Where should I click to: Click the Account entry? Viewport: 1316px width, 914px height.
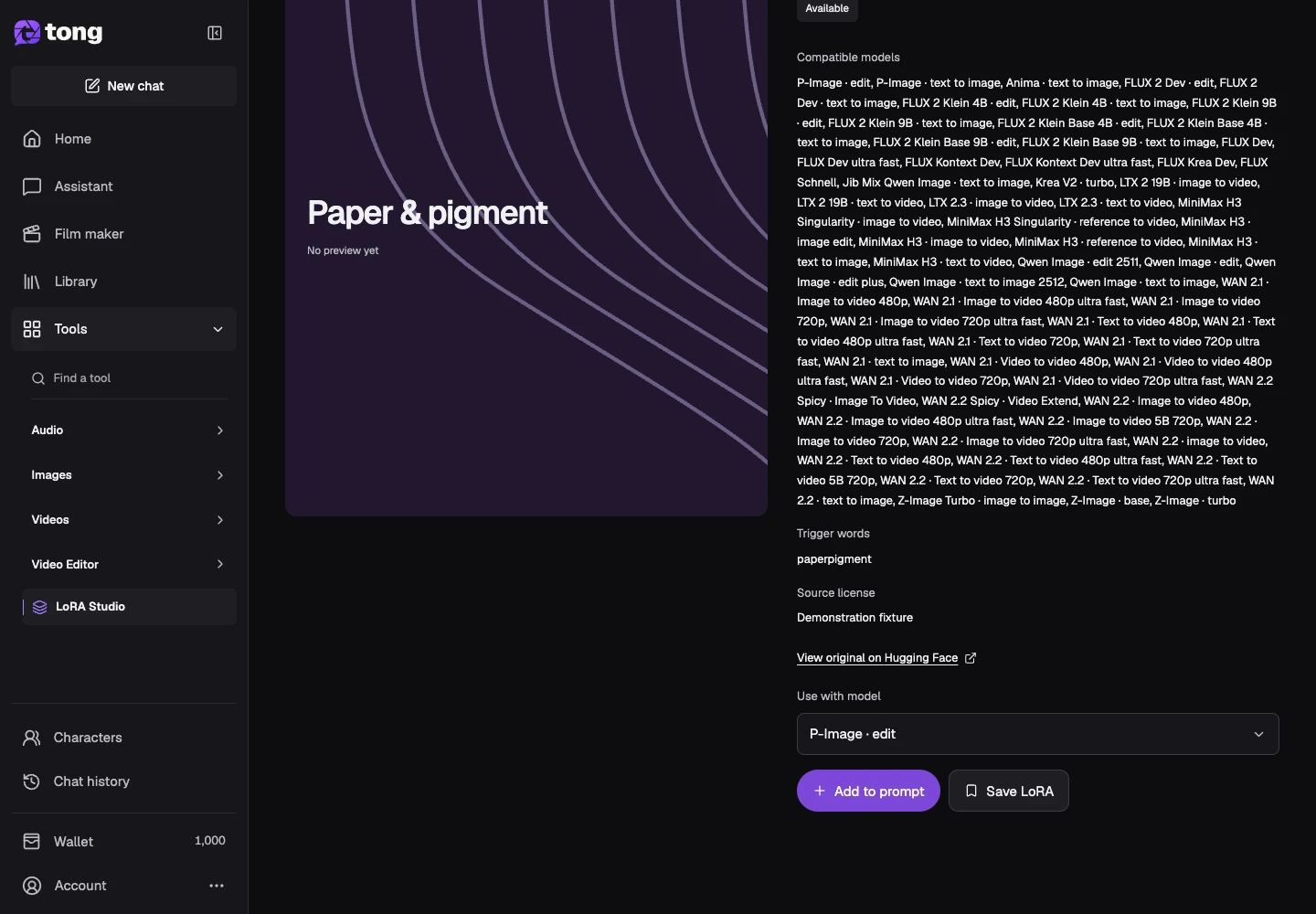click(x=124, y=886)
